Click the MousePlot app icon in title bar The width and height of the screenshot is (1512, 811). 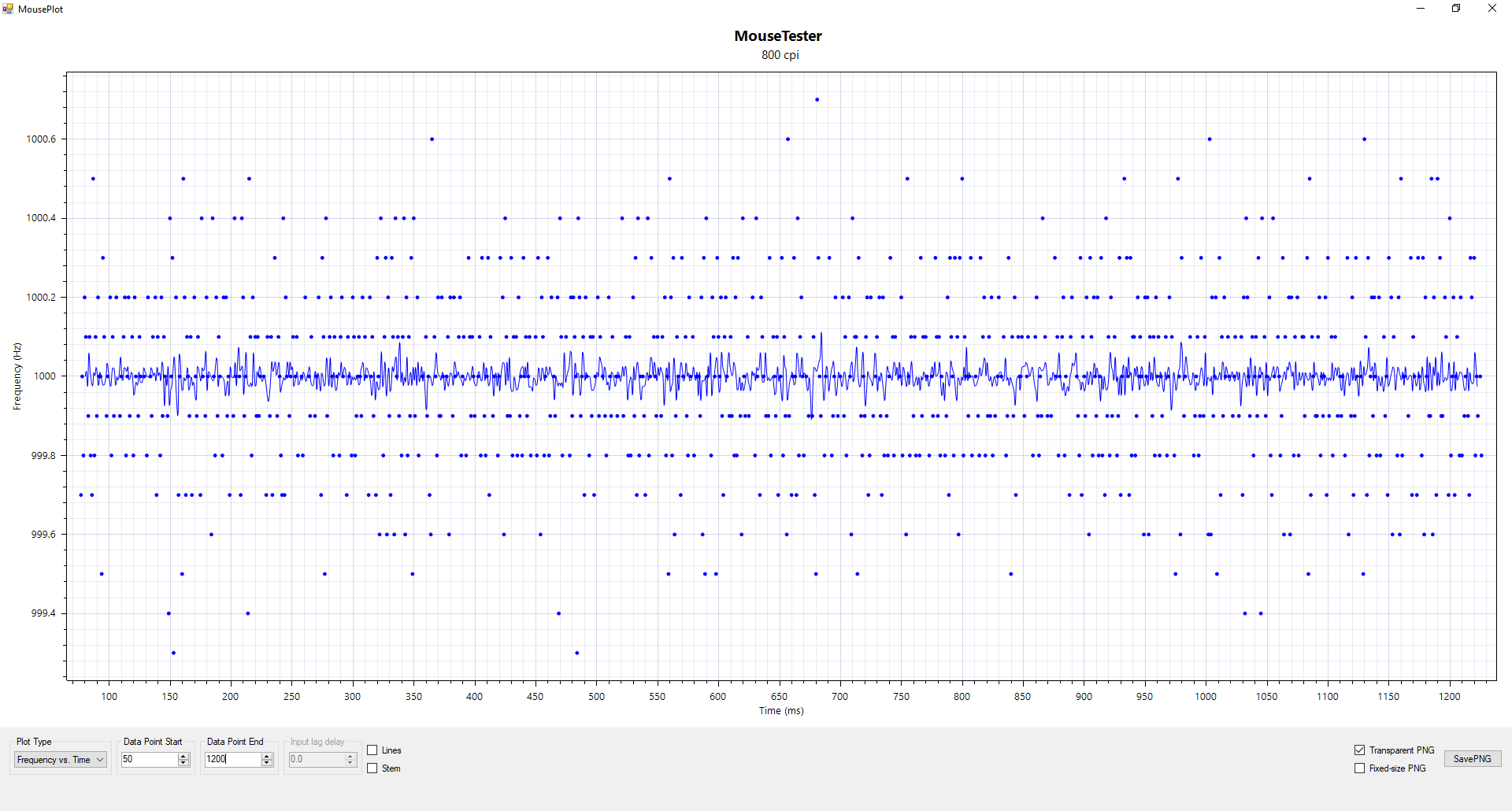[8, 9]
